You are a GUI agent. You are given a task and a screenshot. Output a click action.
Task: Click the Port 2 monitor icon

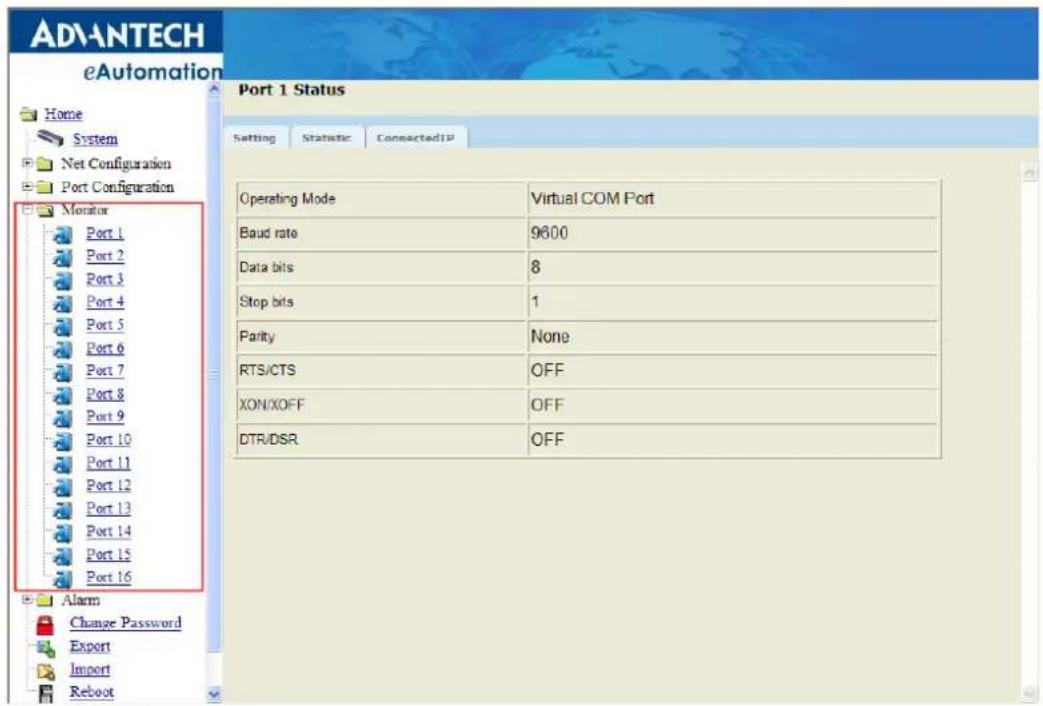point(63,257)
